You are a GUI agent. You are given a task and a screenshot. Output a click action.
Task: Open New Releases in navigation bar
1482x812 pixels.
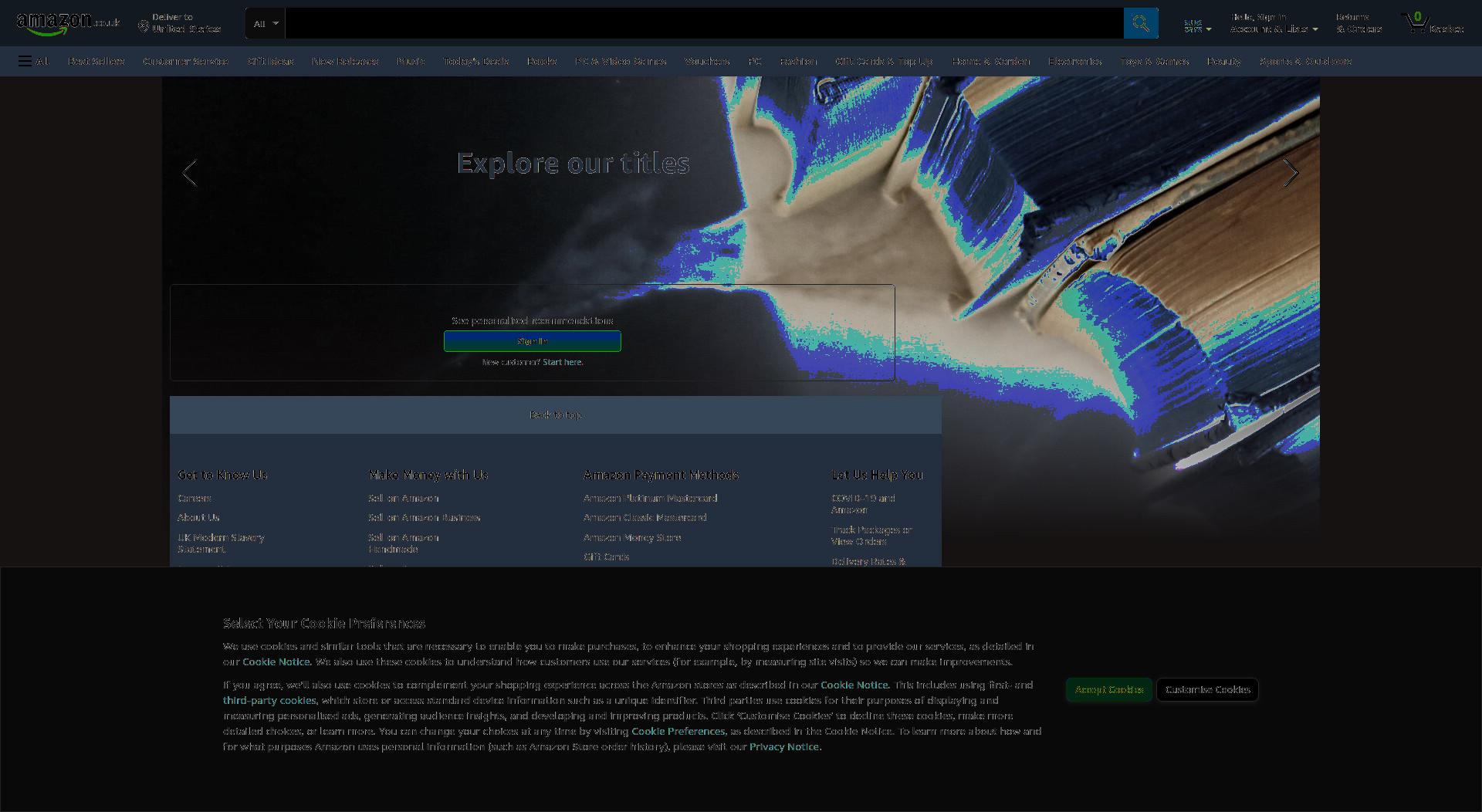[x=345, y=61]
